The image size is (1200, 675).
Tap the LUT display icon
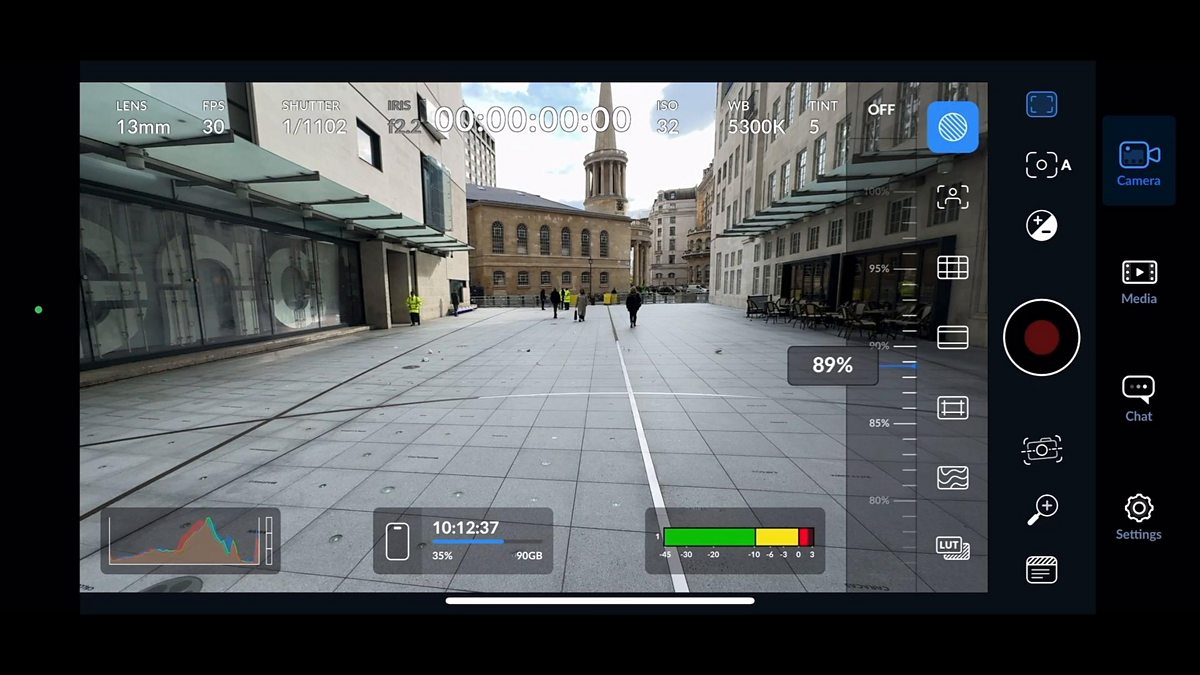(x=952, y=546)
